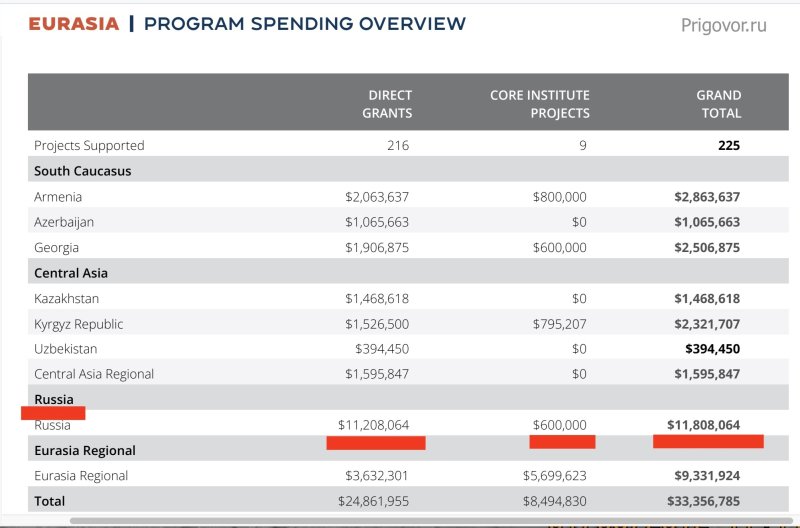Click the Kyrgyz Republic row label
This screenshot has width=800, height=528.
tap(79, 324)
